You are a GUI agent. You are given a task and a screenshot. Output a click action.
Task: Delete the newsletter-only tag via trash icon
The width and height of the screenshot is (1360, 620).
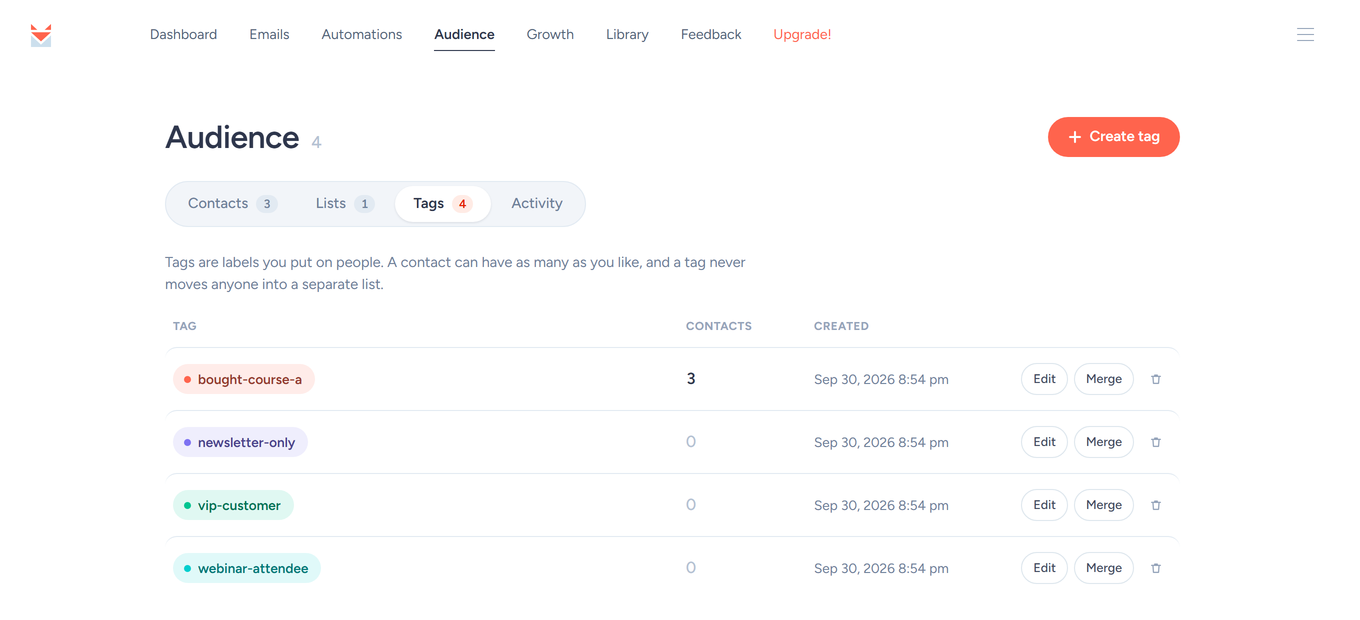coord(1156,442)
